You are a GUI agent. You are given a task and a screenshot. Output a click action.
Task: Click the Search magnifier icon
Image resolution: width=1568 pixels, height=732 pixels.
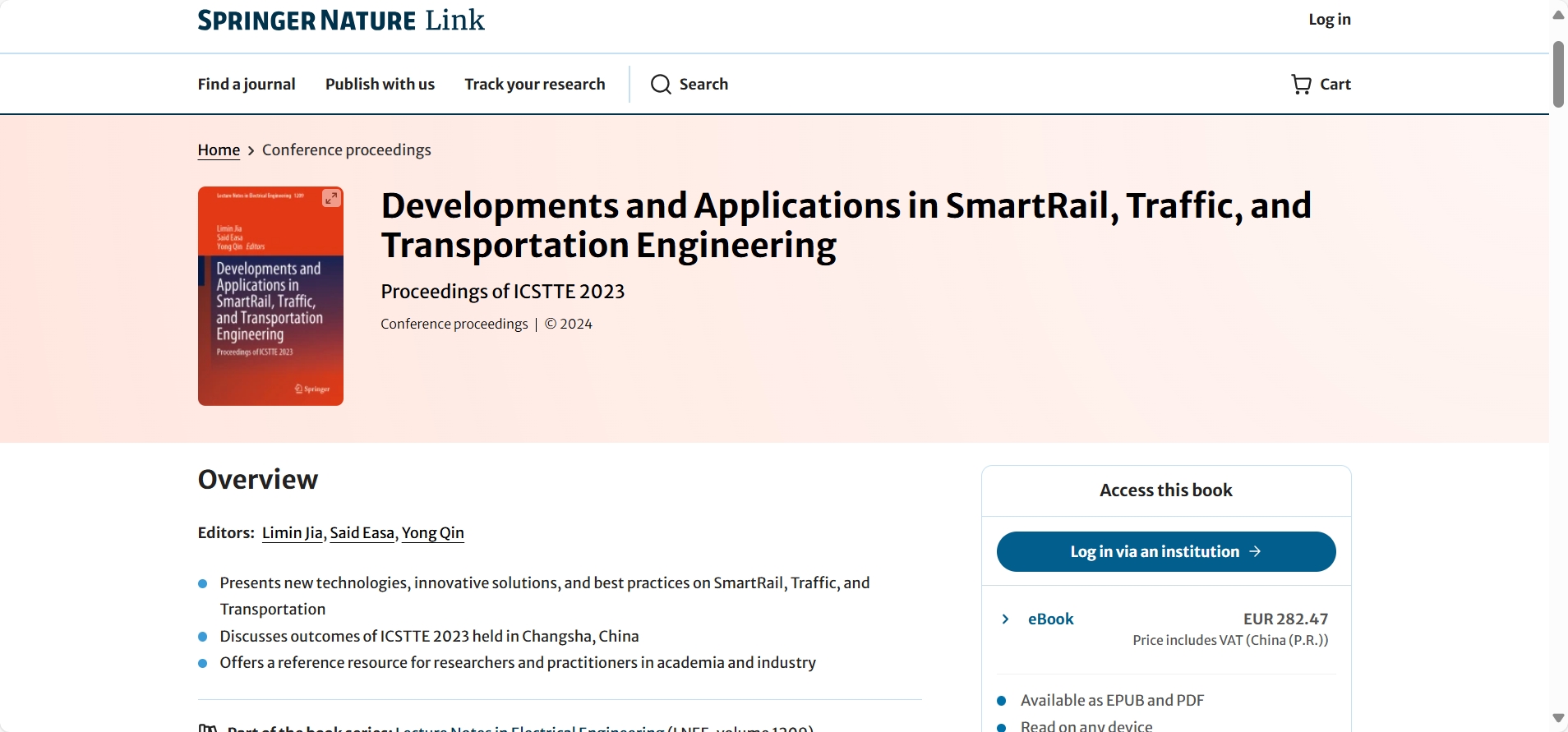coord(661,84)
